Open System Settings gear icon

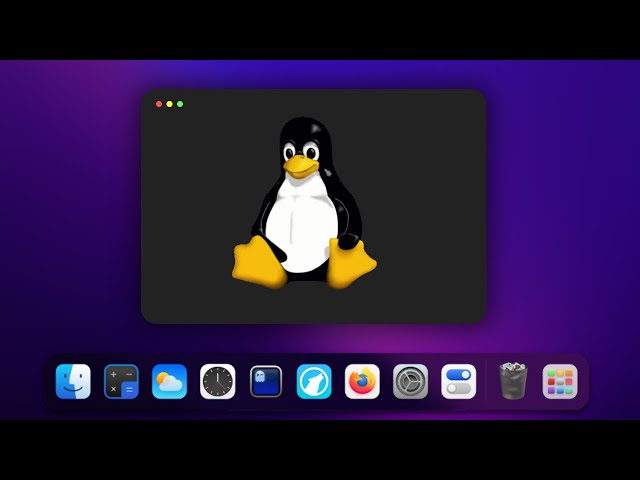[x=410, y=381]
